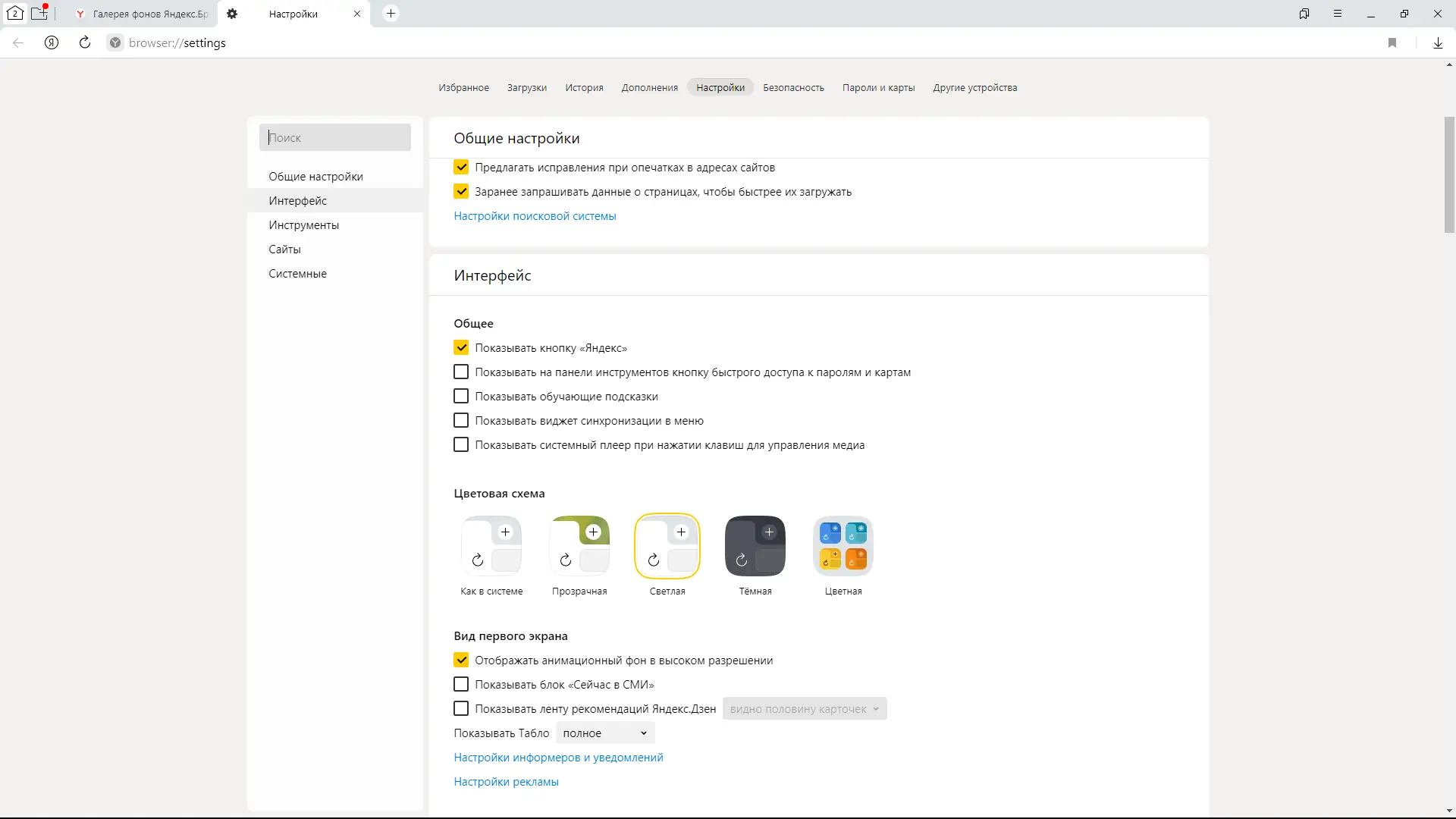Switch to the «Безопасность» tab
Screen dimensions: 1456x819
coord(793,88)
